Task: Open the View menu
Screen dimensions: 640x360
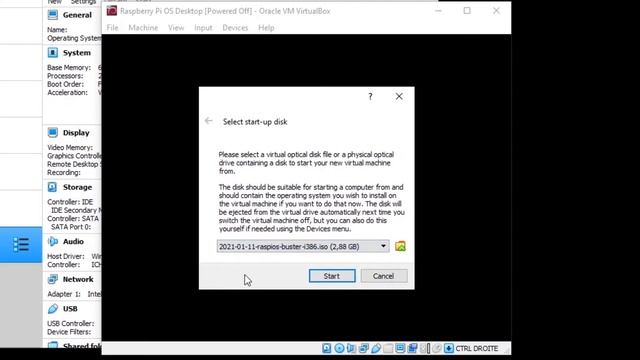Action: [x=176, y=28]
